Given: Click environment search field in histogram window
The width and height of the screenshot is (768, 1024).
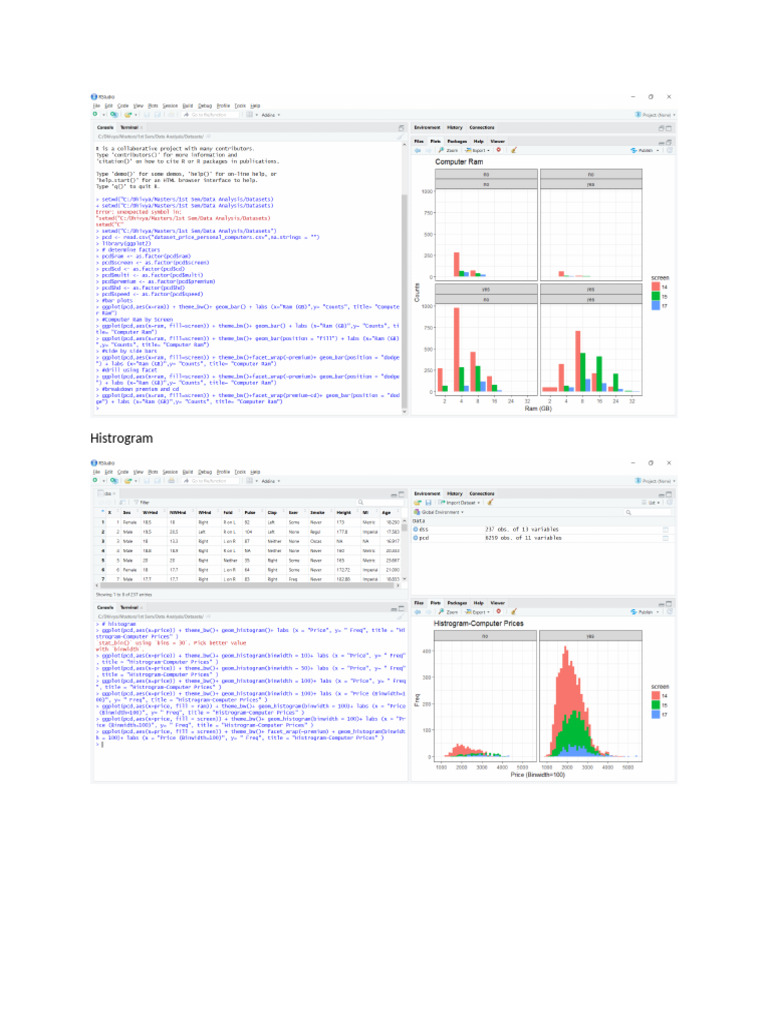Looking at the screenshot, I should pos(647,512).
